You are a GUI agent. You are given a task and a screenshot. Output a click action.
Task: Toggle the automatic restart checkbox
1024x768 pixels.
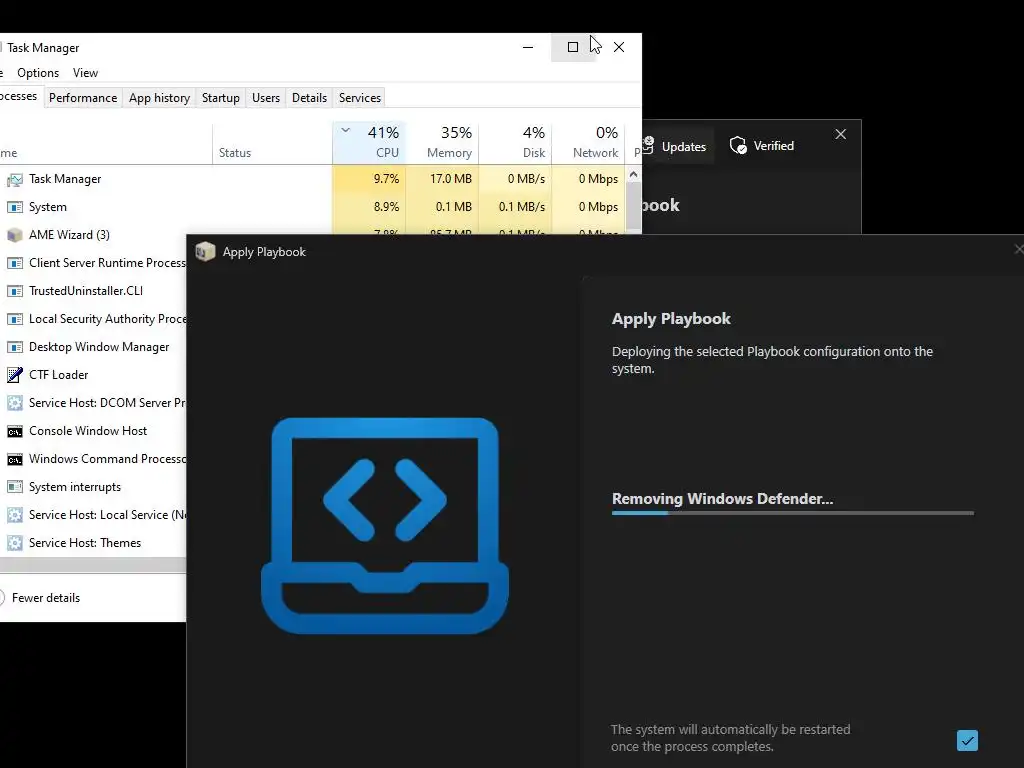[x=967, y=741]
